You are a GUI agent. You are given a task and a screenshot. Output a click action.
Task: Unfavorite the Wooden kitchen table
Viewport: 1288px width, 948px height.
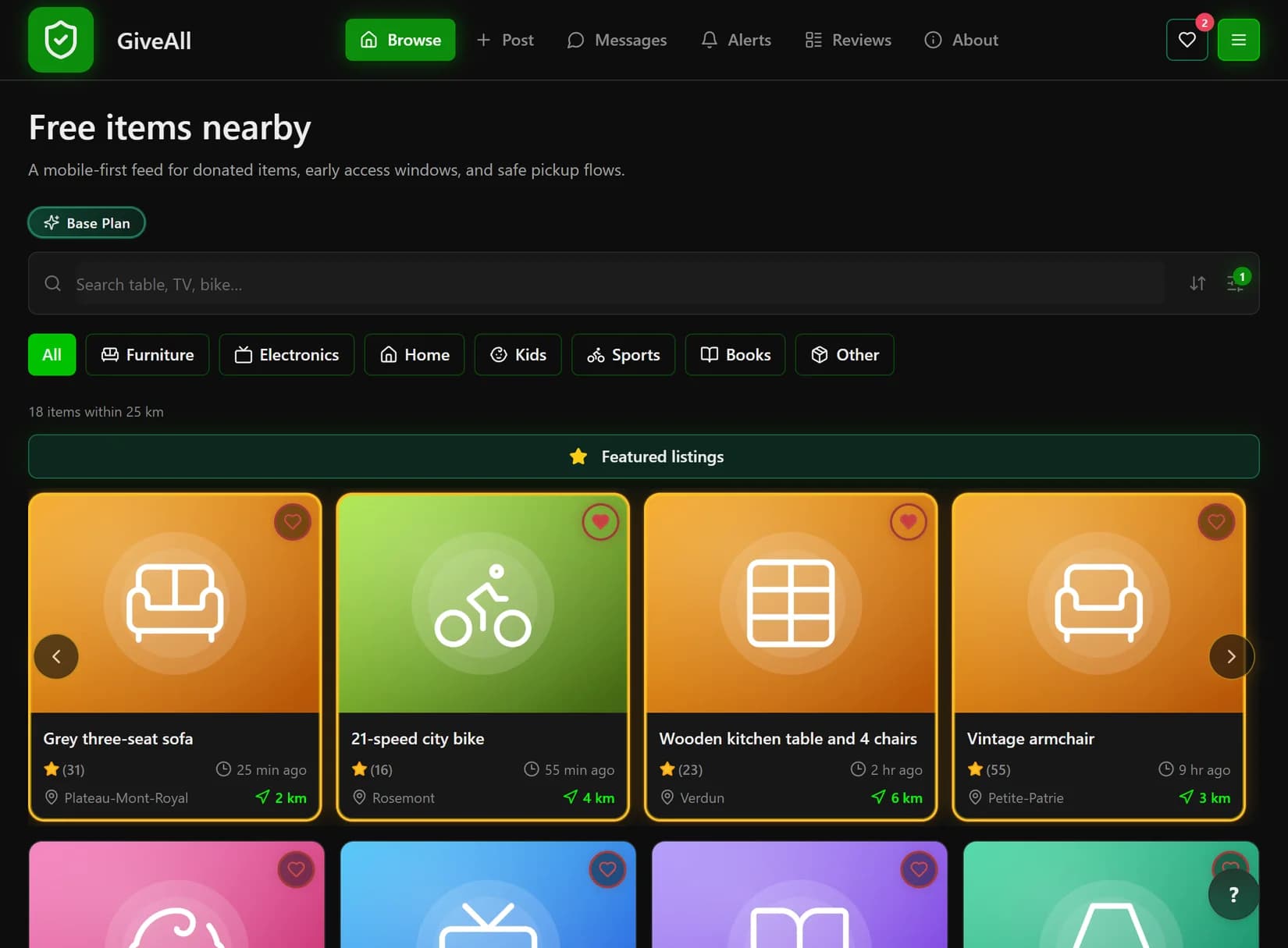click(x=908, y=522)
